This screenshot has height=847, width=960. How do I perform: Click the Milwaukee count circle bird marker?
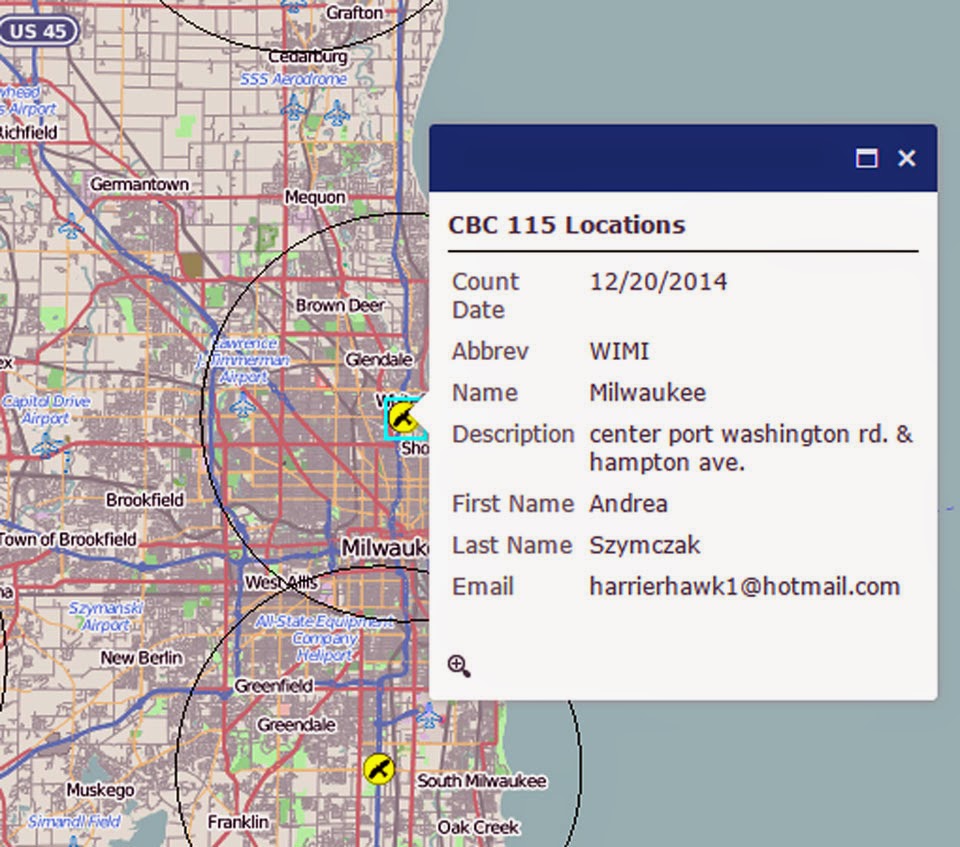[403, 418]
